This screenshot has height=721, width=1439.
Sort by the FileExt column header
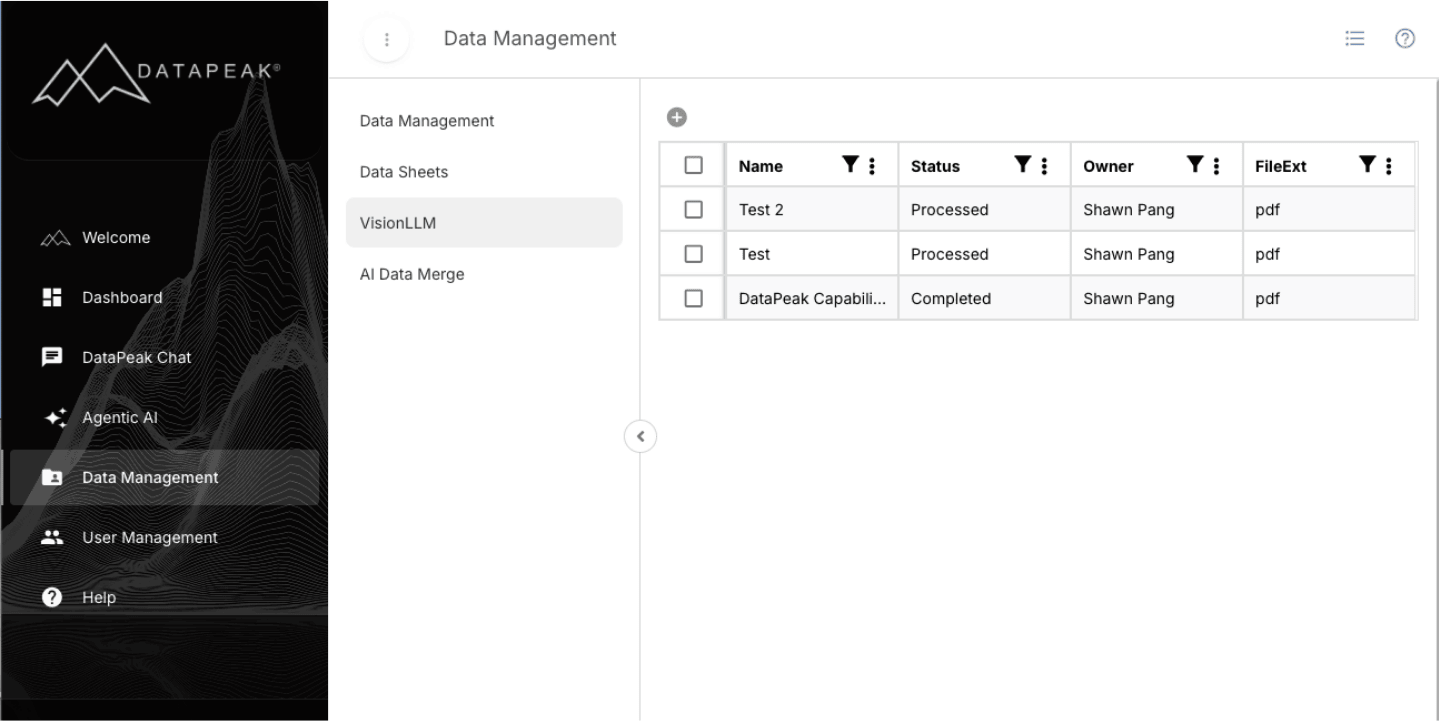click(x=1281, y=166)
